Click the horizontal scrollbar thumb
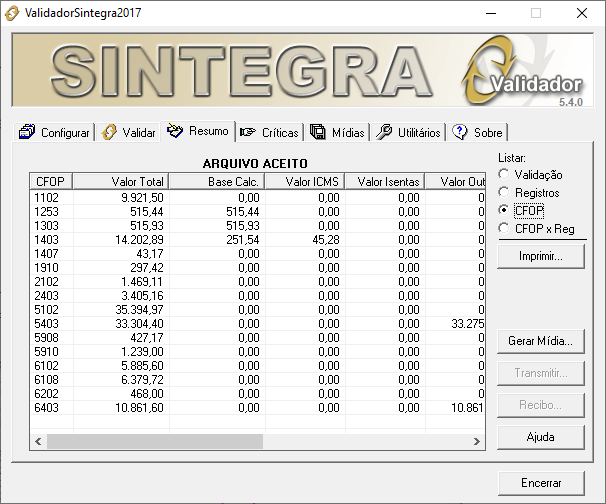This screenshot has height=504, width=606. [155, 441]
